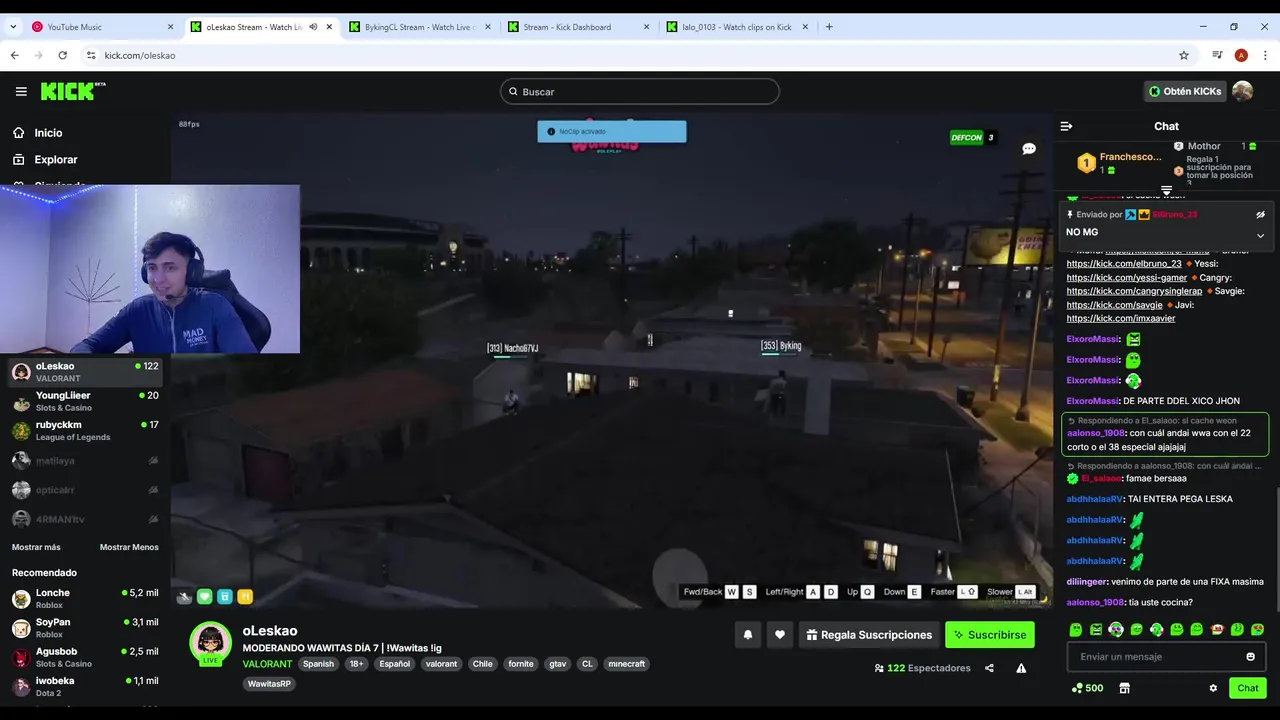Screen dimensions: 1280x720
Task: Switch to the Stream - Kick Dashboard tab
Action: 580,27
